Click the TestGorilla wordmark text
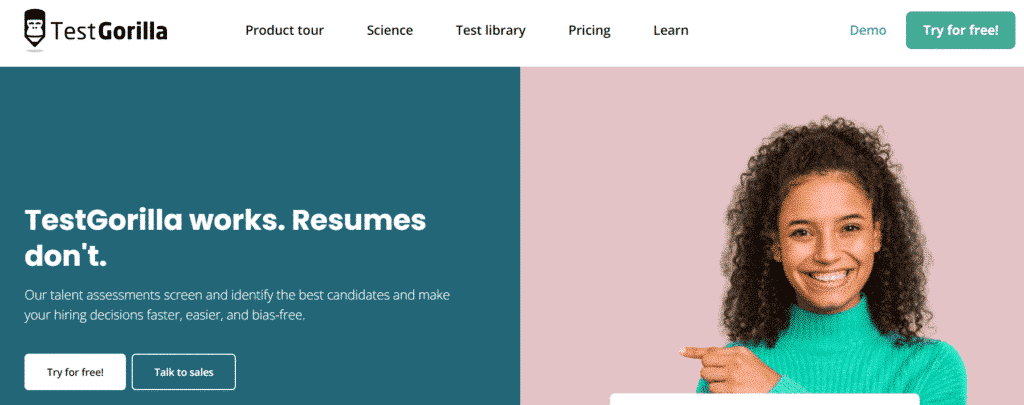This screenshot has width=1024, height=405. [x=108, y=31]
